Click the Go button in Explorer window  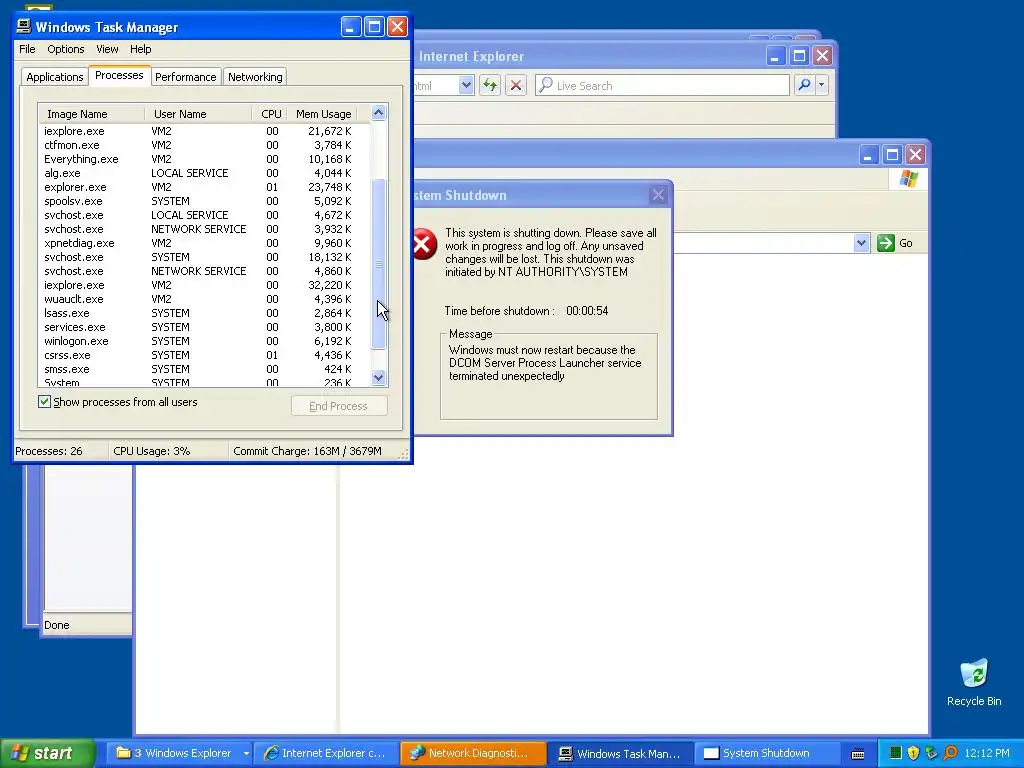tap(895, 243)
